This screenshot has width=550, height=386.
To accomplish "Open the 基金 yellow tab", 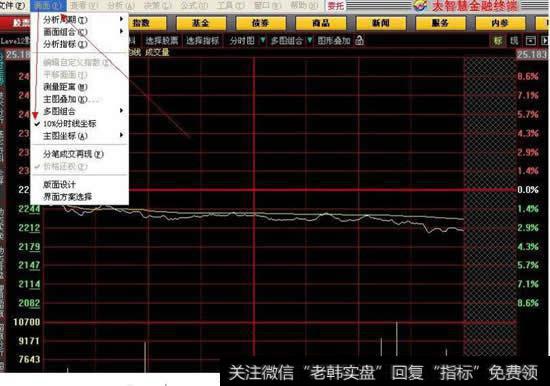I will 201,23.
